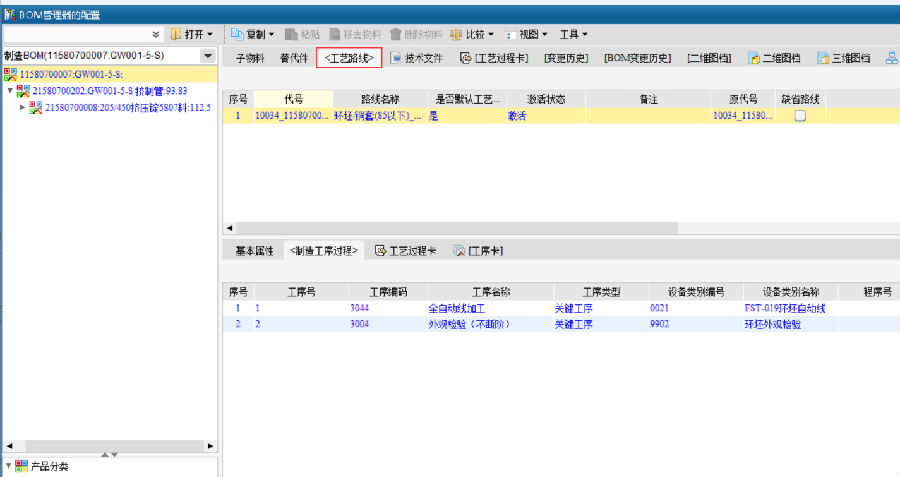Open lower 工艺过程卡 tab icon

point(380,251)
